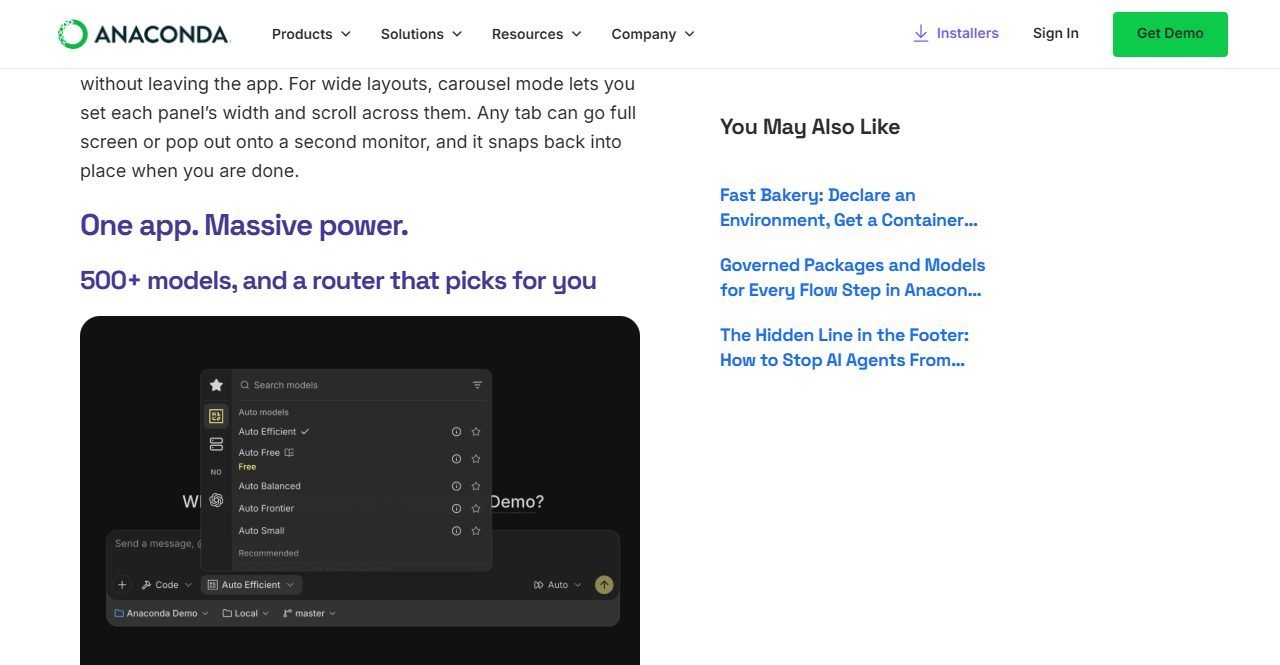This screenshot has width=1280, height=665.
Task: Expand the Products menu
Action: (311, 34)
